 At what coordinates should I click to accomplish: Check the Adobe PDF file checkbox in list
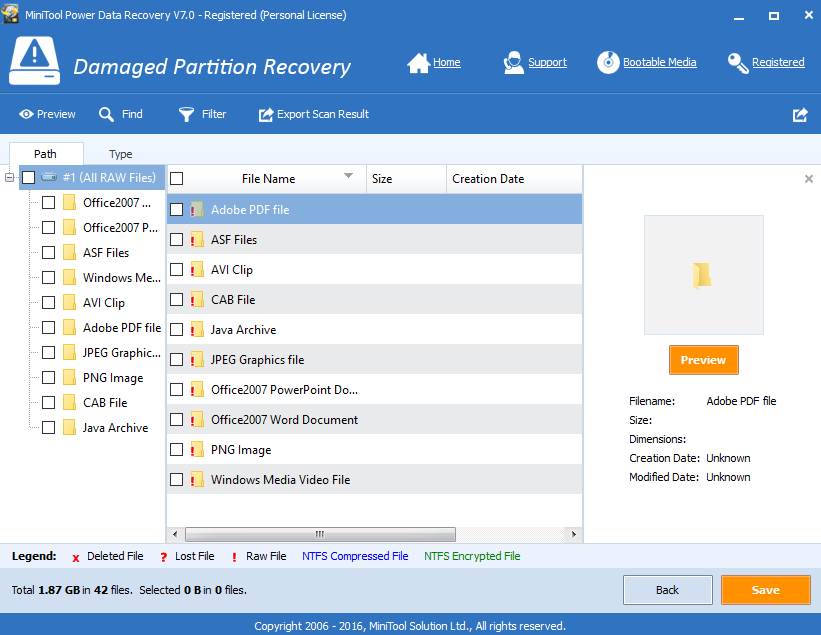(177, 210)
